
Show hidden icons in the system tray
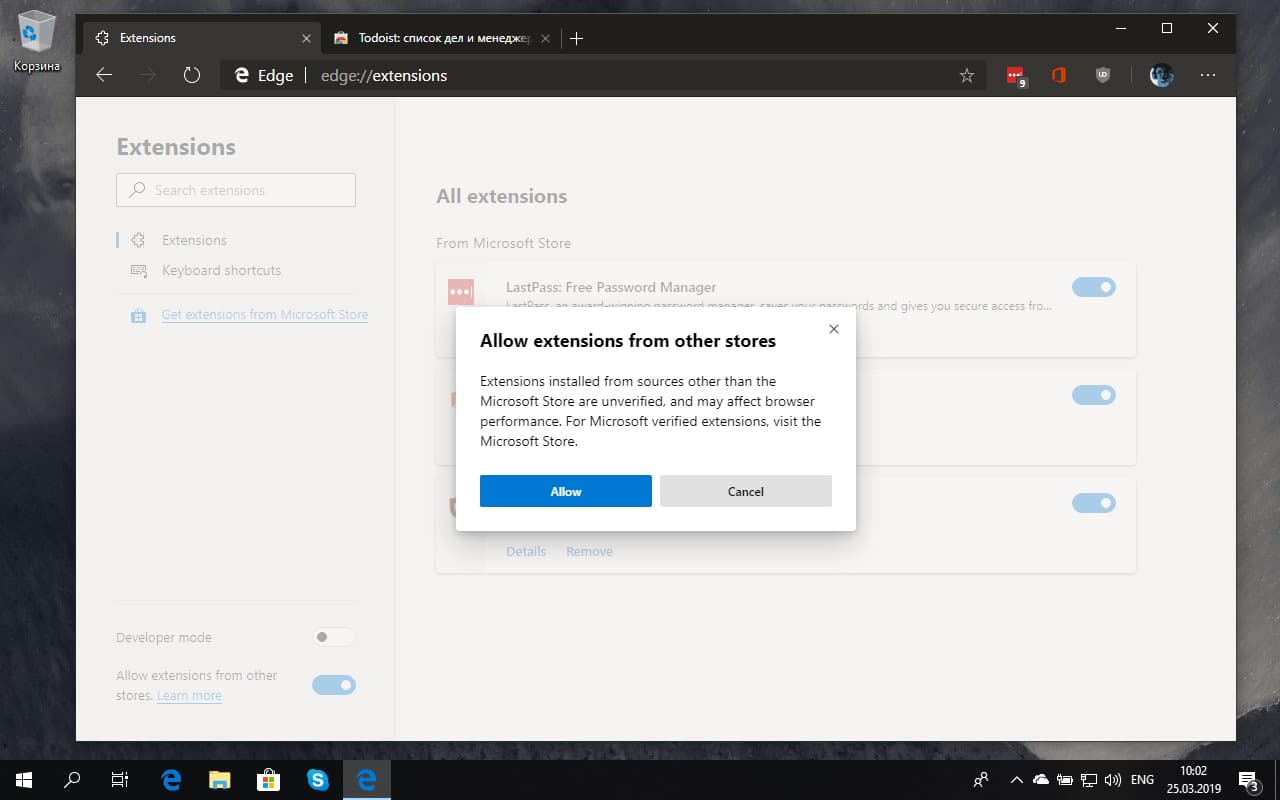point(1016,779)
